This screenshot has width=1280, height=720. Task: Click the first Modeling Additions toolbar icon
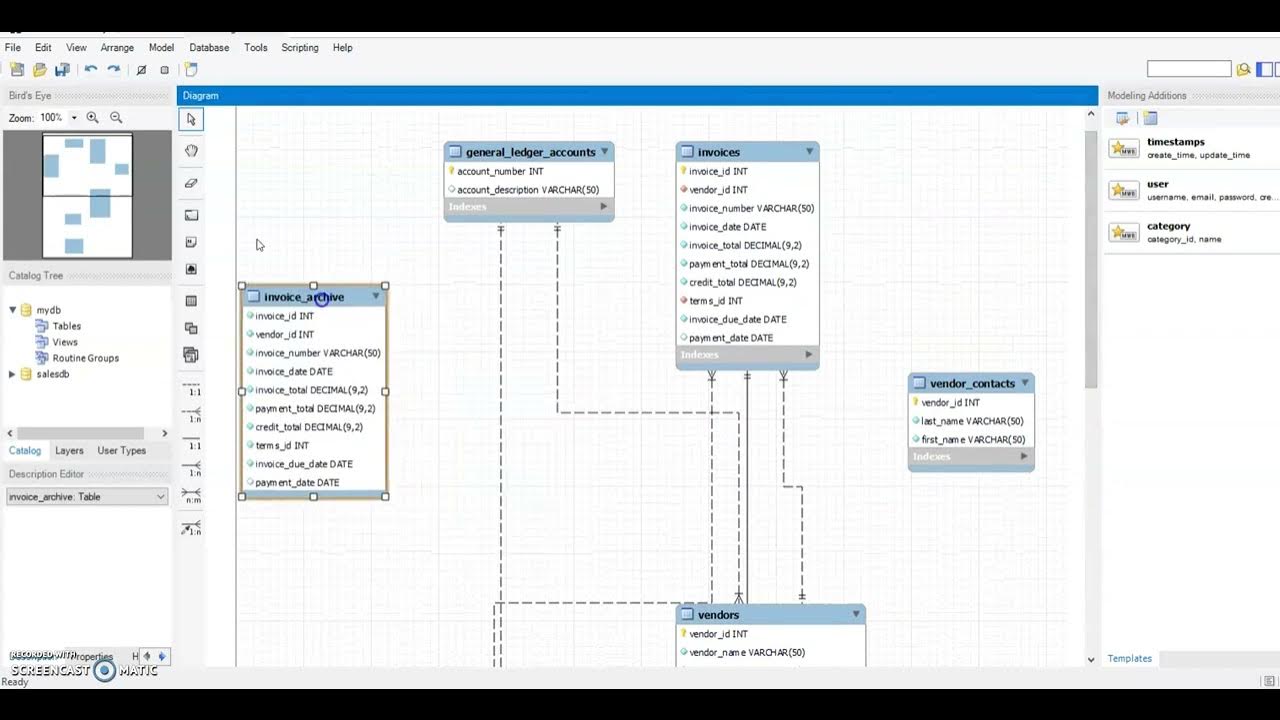click(1123, 118)
